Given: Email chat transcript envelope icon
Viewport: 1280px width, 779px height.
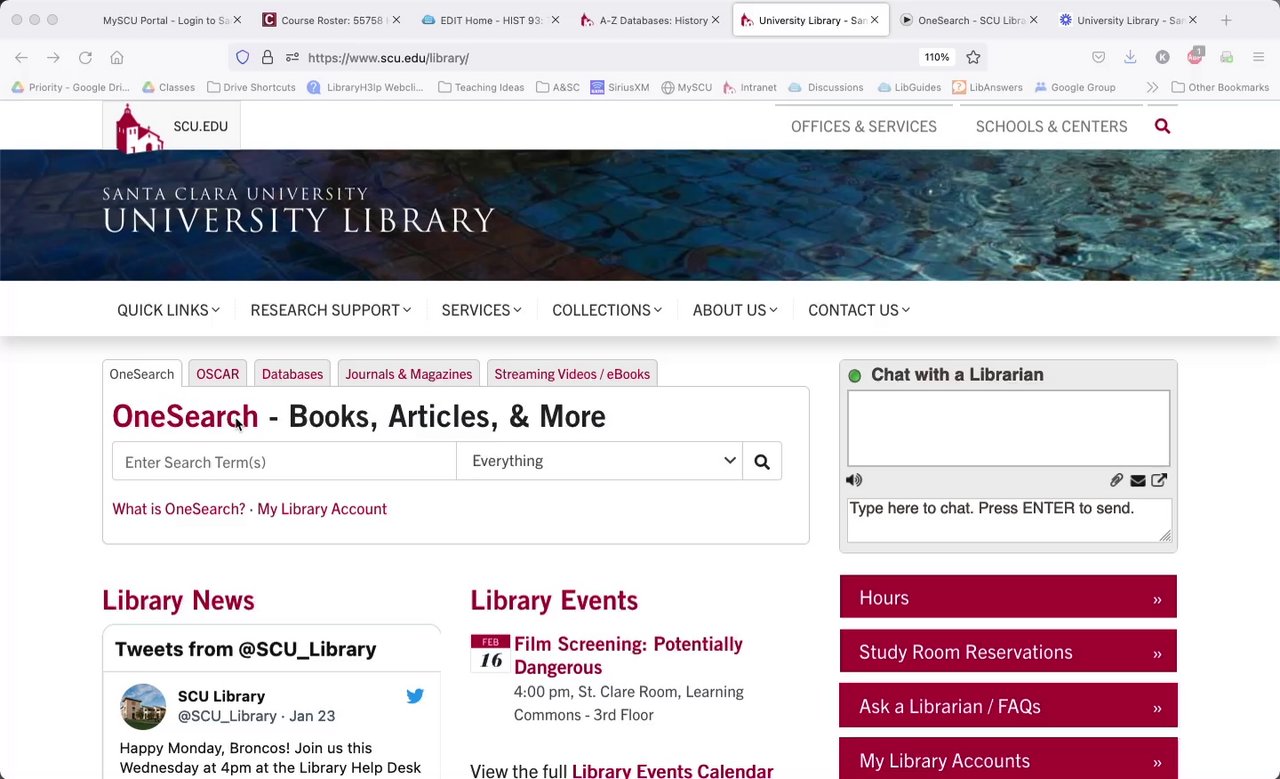Looking at the screenshot, I should coord(1138,481).
